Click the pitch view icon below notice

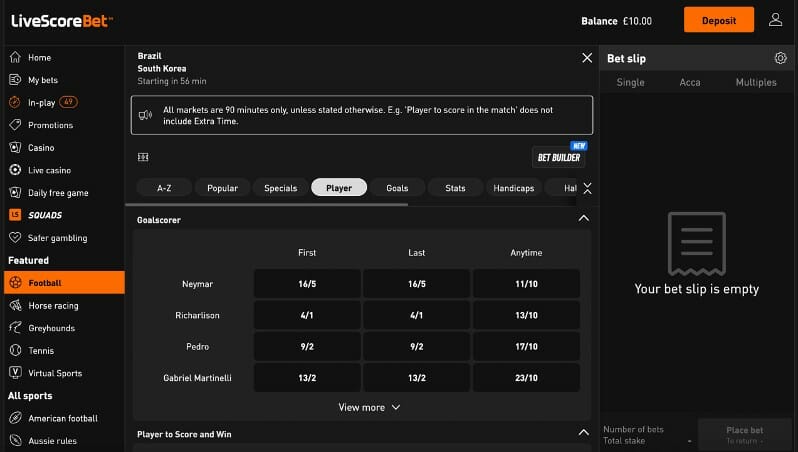(x=143, y=157)
